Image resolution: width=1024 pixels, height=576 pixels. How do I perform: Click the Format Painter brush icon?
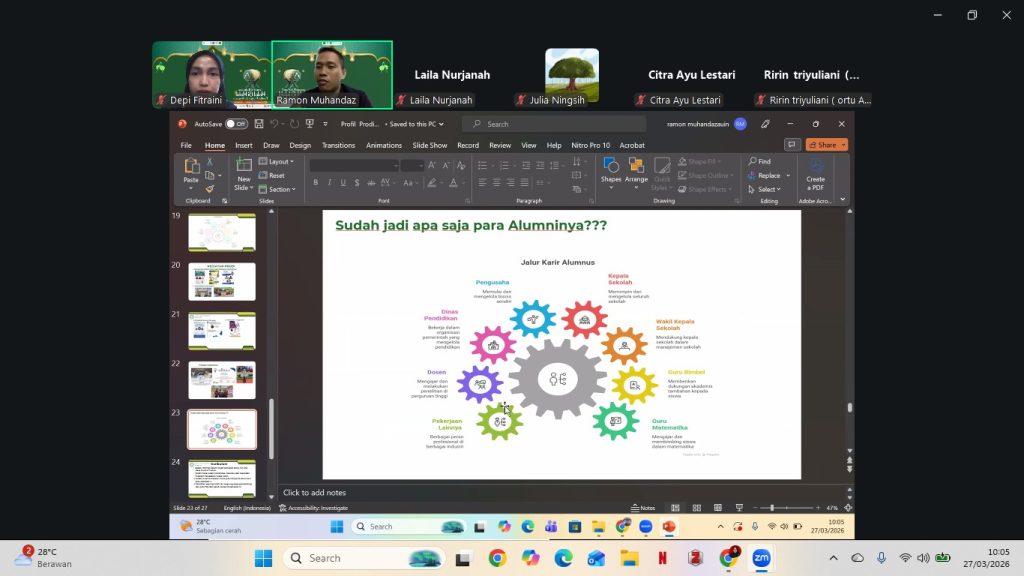[210, 189]
